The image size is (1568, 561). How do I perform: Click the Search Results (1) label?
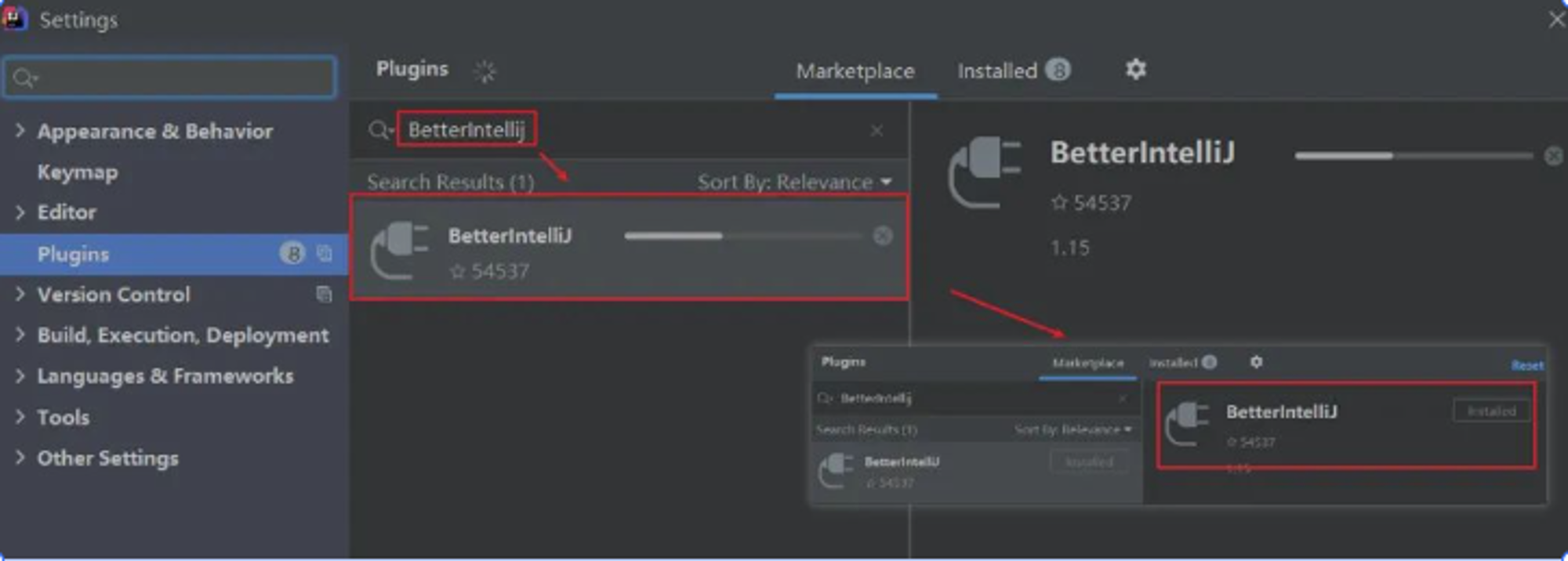coord(451,182)
